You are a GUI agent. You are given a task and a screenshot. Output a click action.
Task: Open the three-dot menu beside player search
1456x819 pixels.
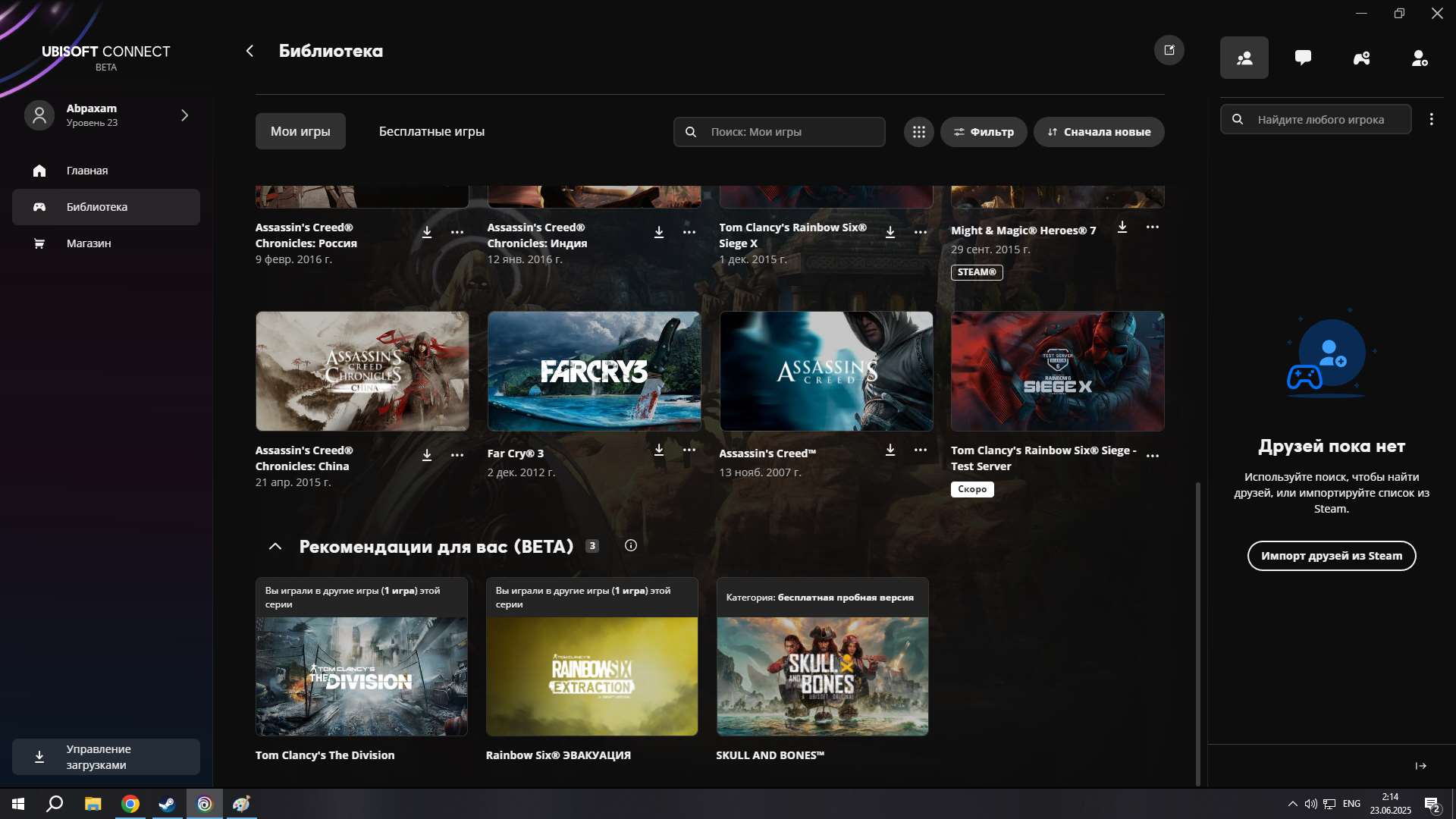click(x=1432, y=119)
